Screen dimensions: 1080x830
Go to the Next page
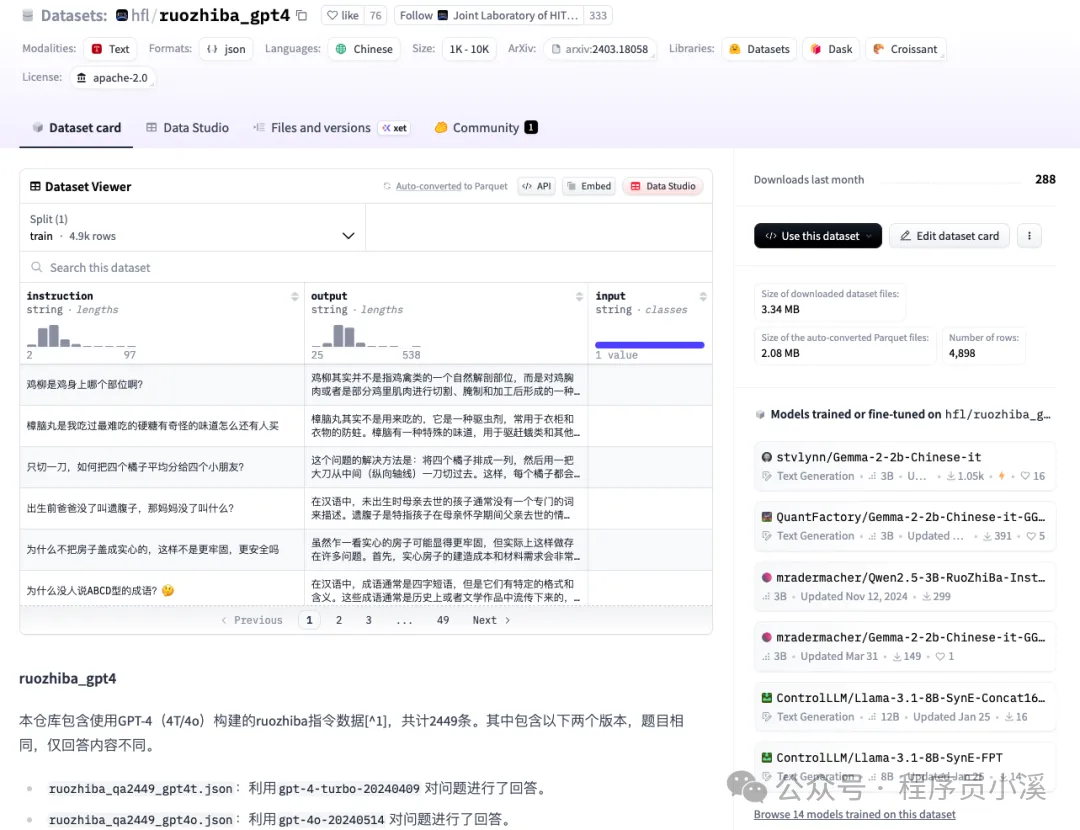point(492,620)
